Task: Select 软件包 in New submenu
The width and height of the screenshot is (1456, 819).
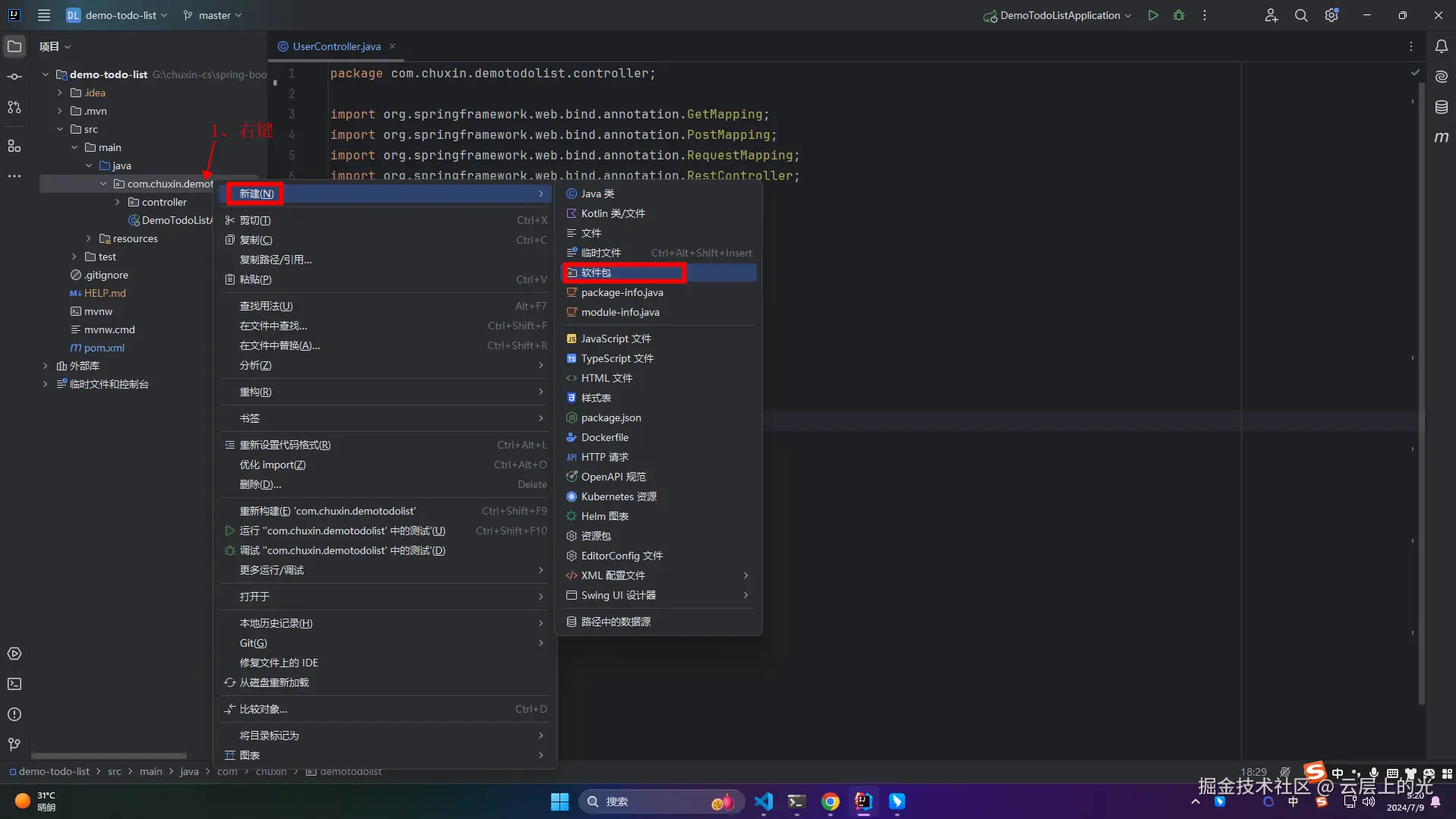Action: [x=659, y=272]
